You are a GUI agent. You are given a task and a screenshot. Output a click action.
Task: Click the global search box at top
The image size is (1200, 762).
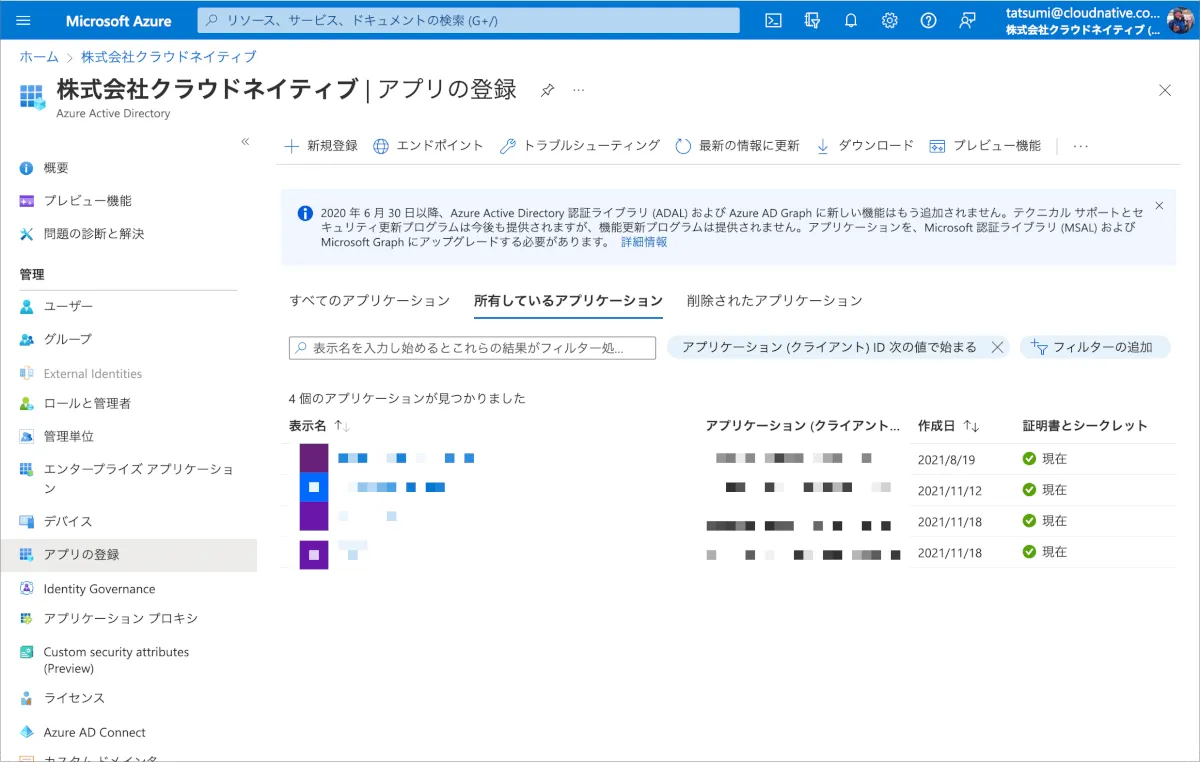click(x=468, y=20)
